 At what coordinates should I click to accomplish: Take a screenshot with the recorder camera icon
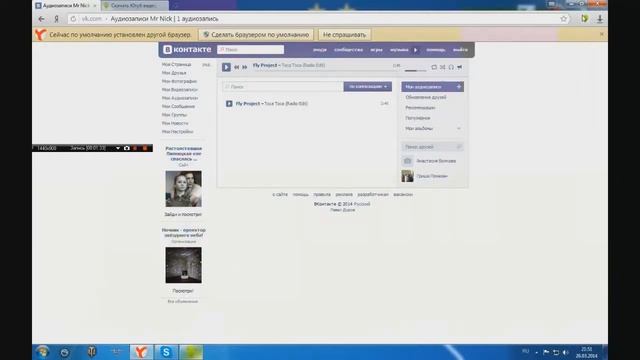(x=127, y=148)
